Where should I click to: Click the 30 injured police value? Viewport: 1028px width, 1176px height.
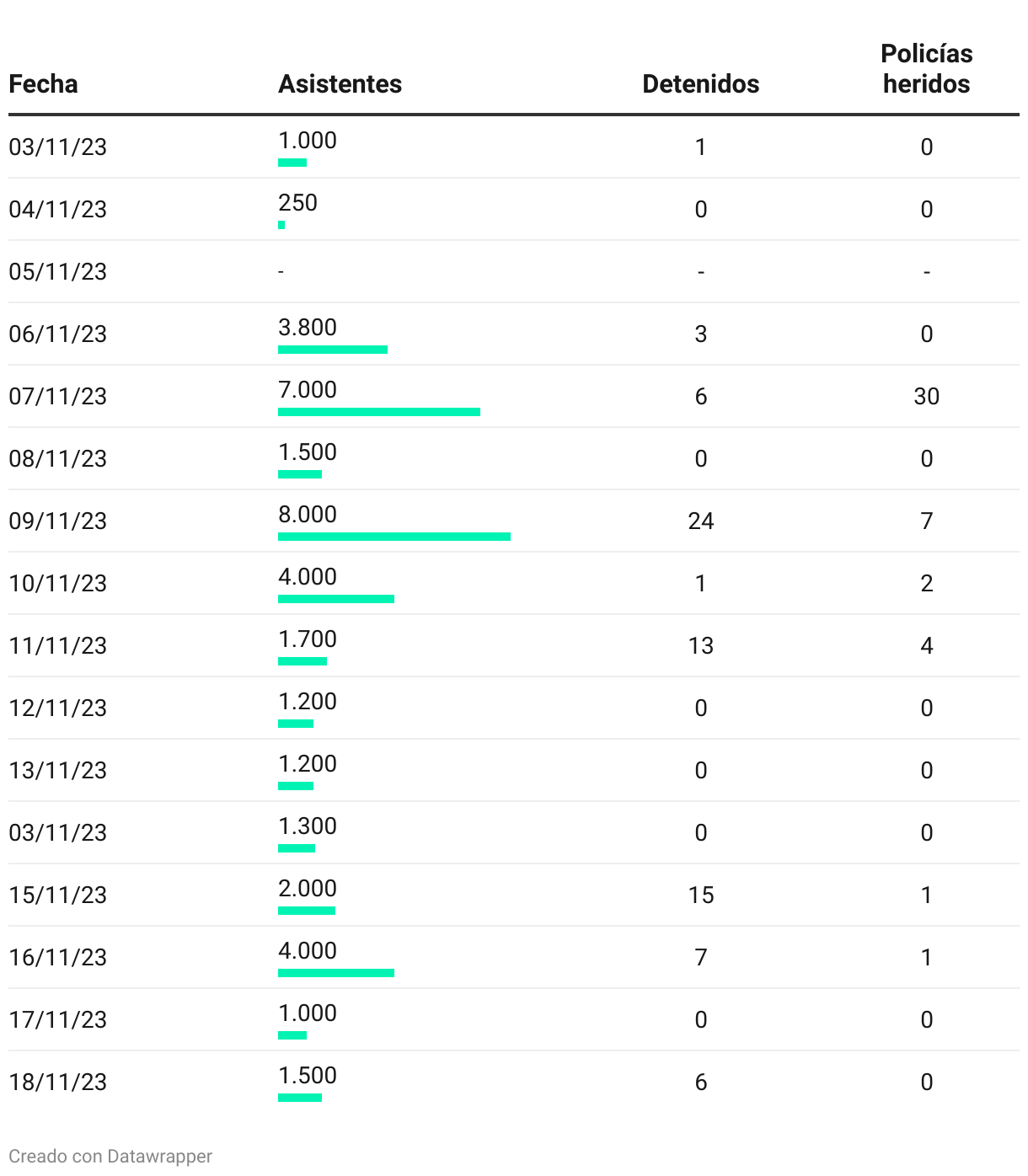(926, 396)
